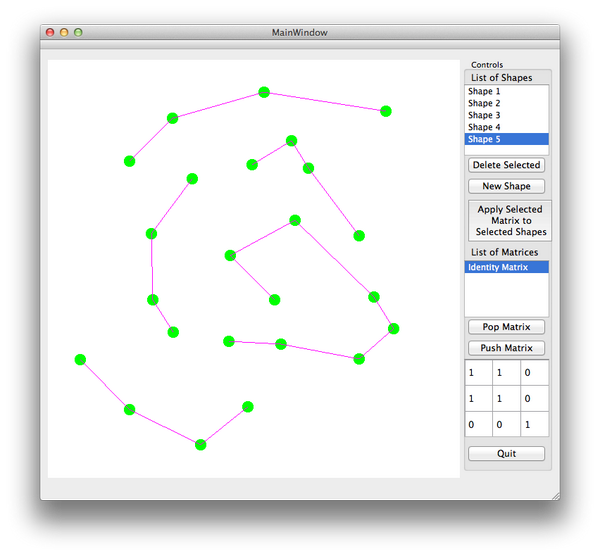
Task: Select Shape 2 in the shapes list
Action: tap(506, 103)
